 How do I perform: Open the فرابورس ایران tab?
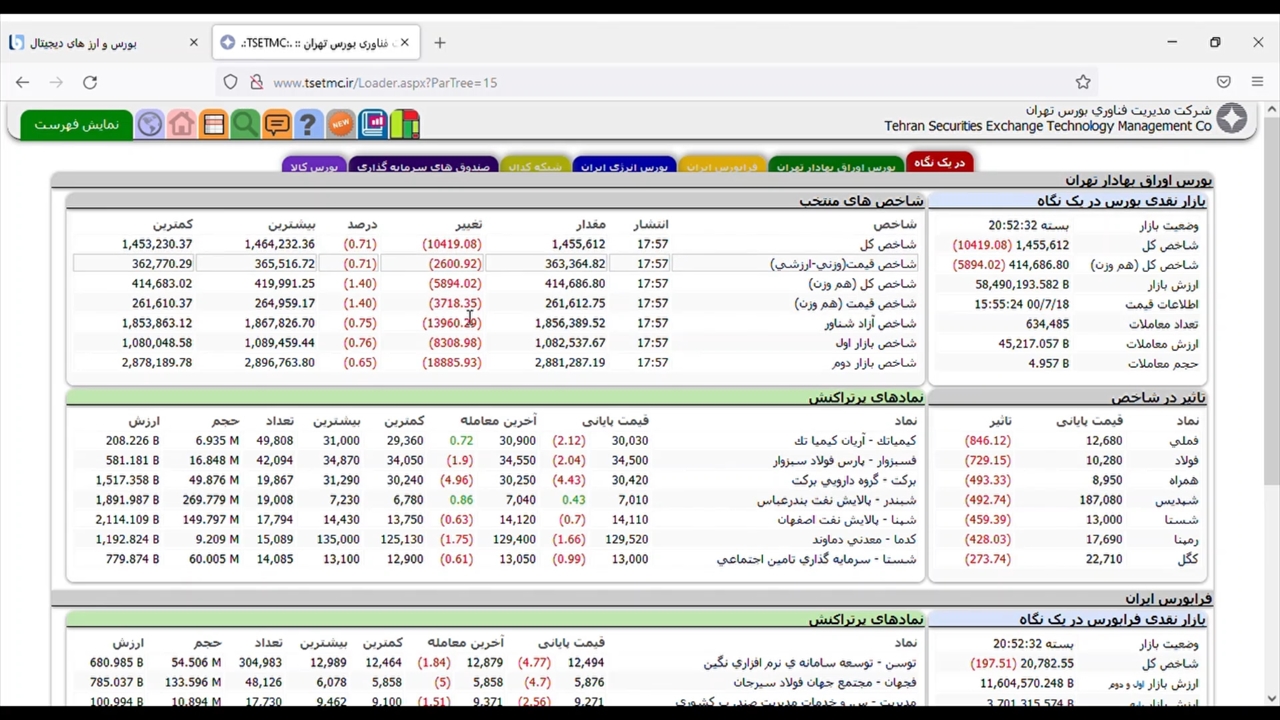coord(721,166)
